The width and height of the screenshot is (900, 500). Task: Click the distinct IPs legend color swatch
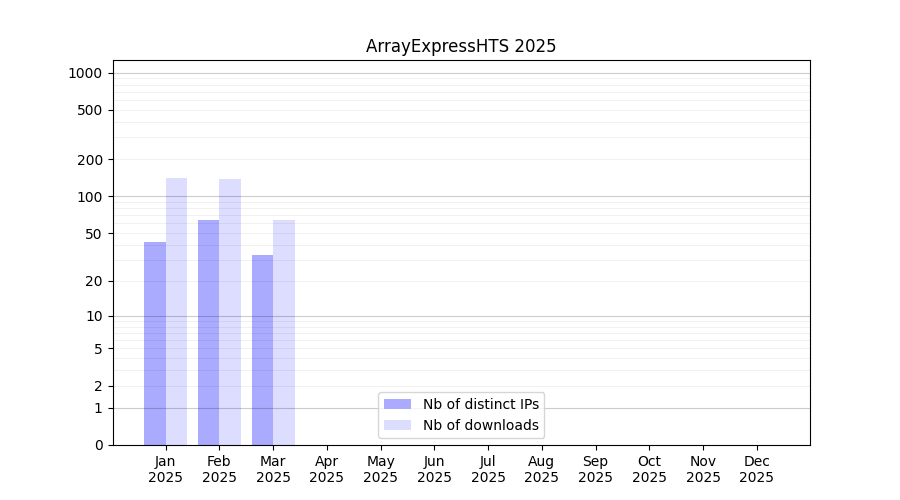[397, 404]
